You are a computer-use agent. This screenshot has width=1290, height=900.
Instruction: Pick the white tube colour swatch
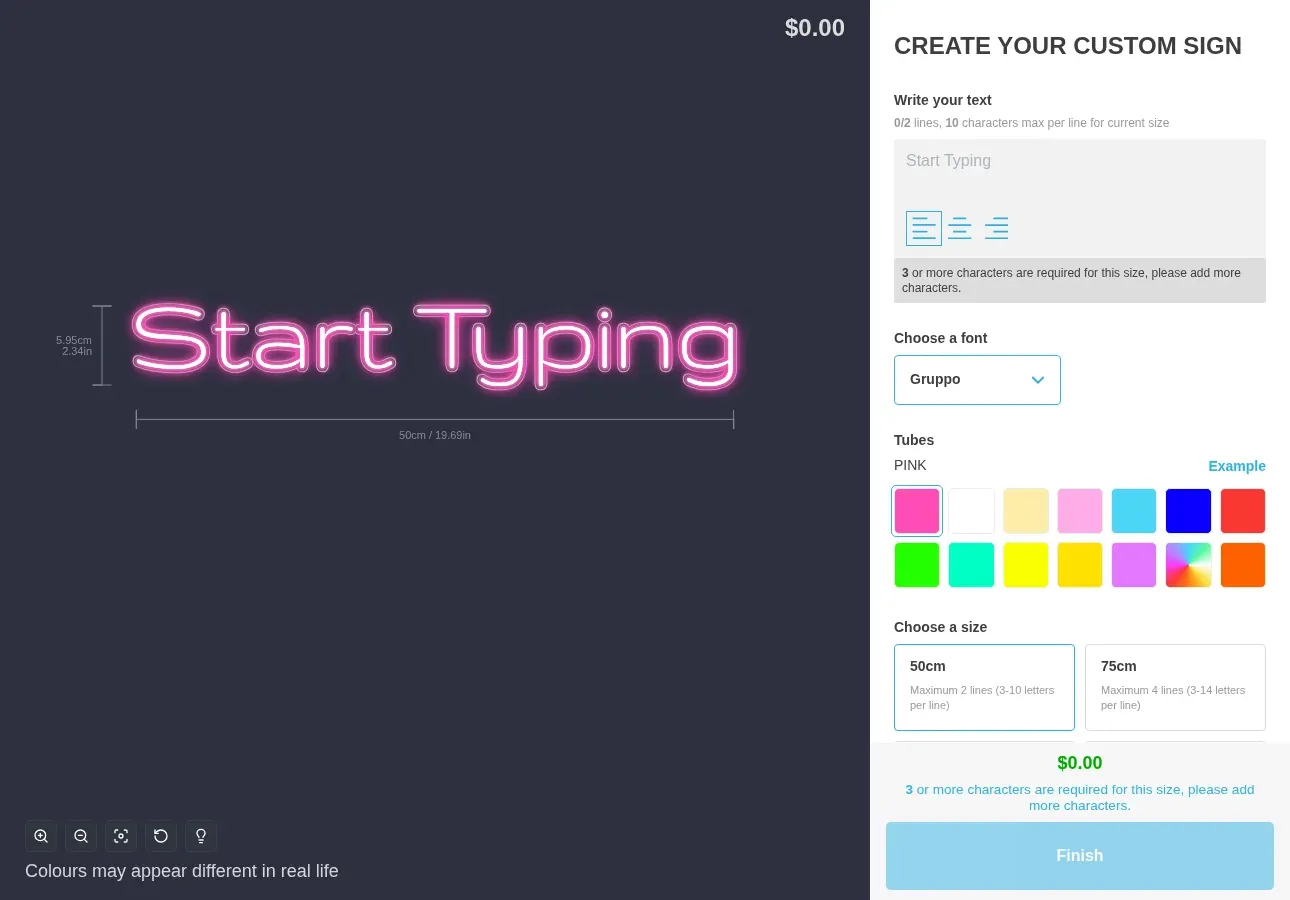(x=971, y=511)
